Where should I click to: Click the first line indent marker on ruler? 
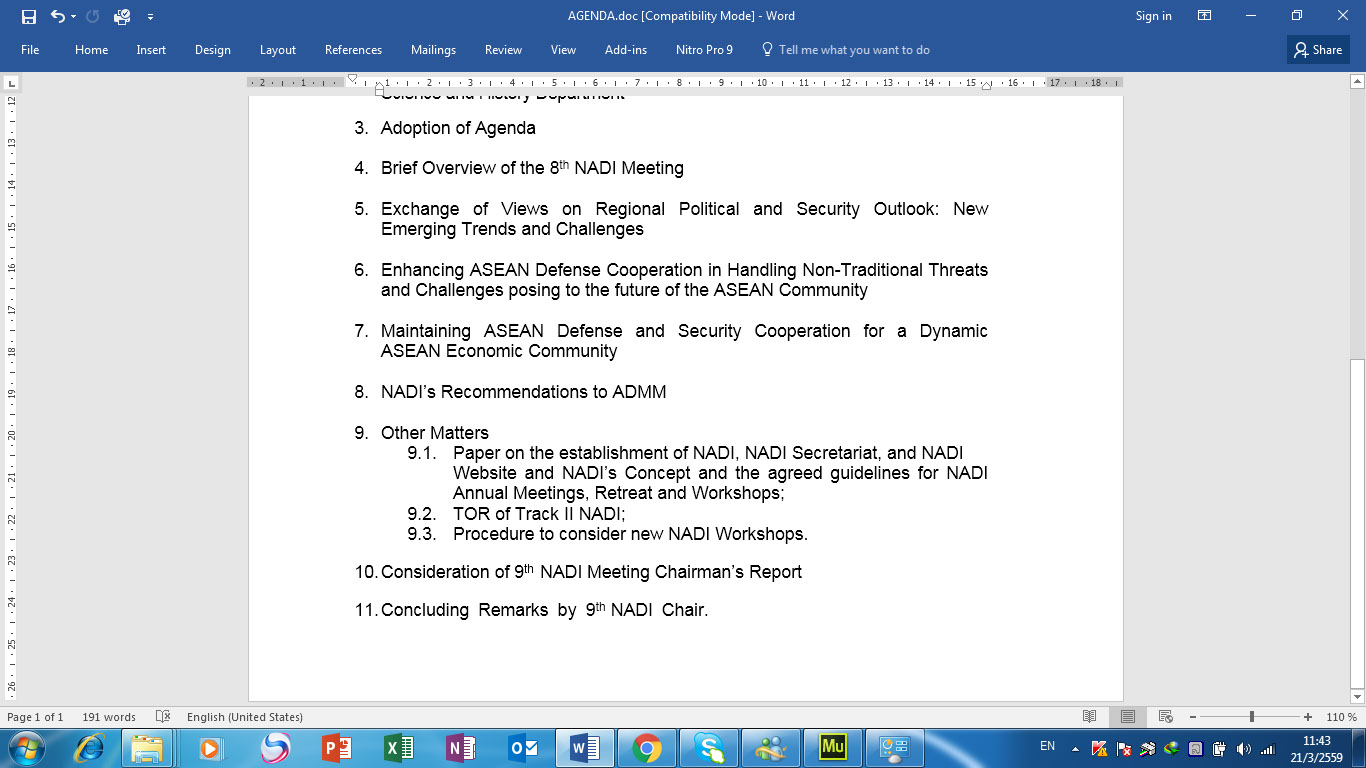pos(352,78)
